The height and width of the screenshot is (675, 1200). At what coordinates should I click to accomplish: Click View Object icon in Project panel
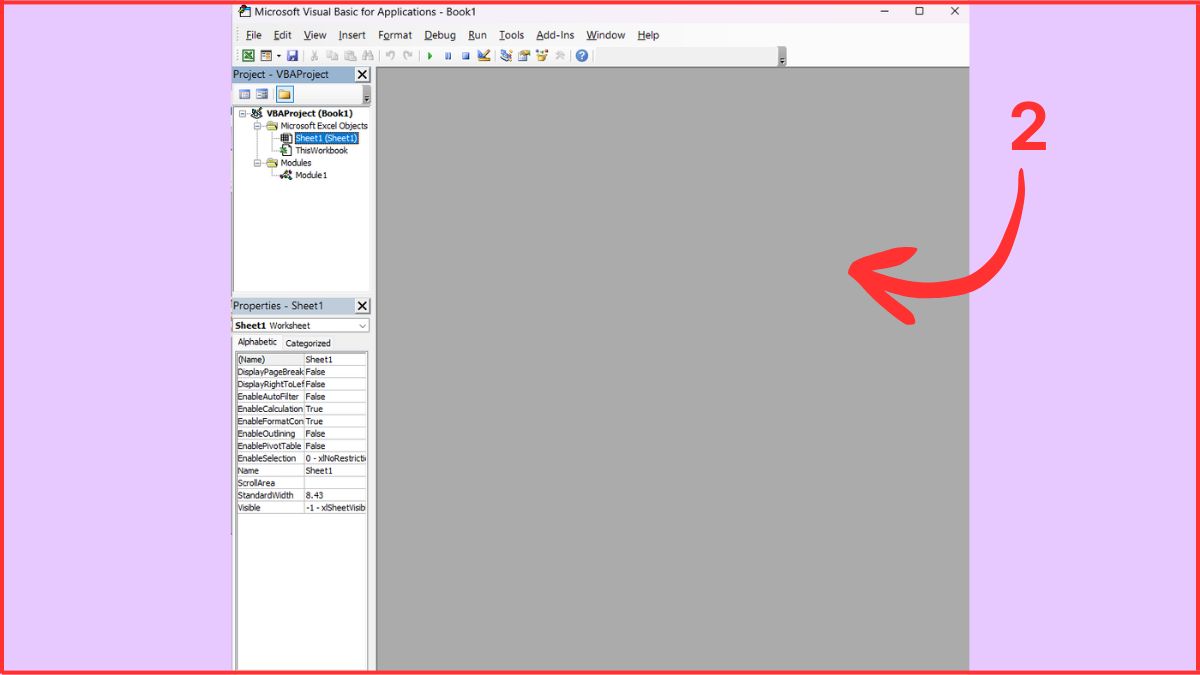262,94
